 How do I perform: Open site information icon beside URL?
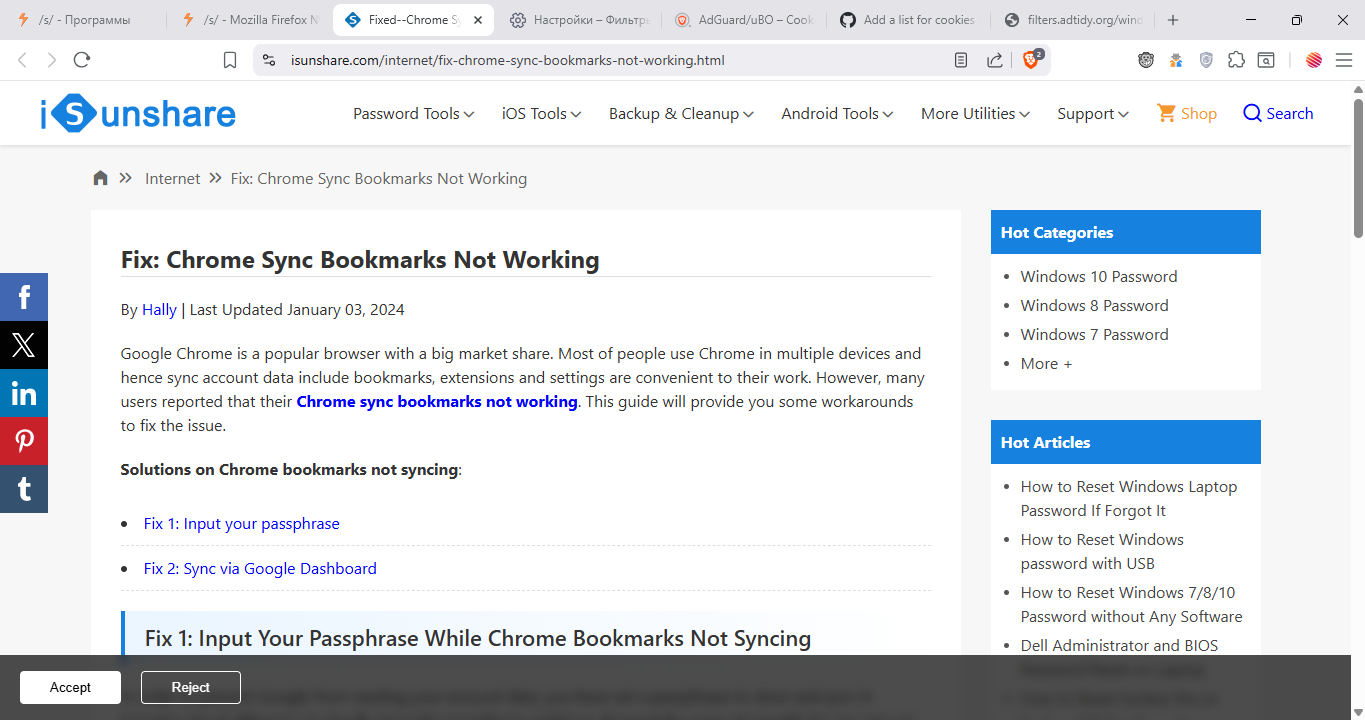[268, 60]
